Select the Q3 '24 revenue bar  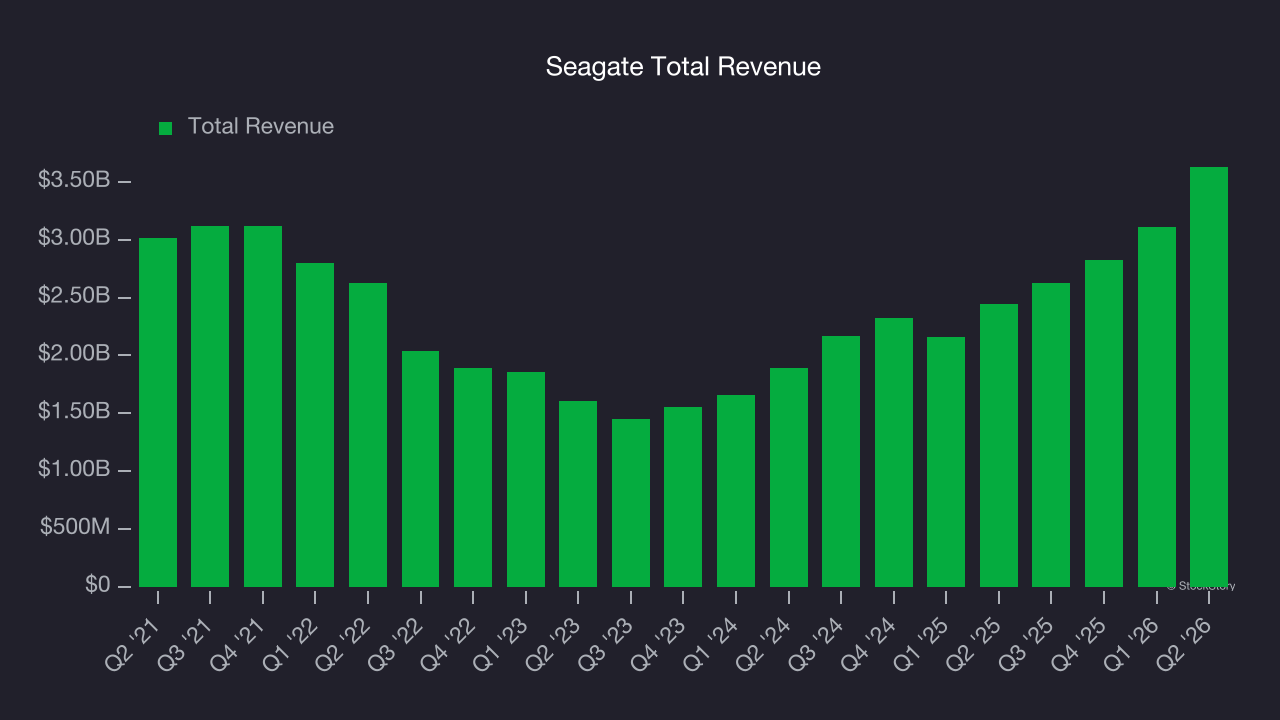coord(841,461)
